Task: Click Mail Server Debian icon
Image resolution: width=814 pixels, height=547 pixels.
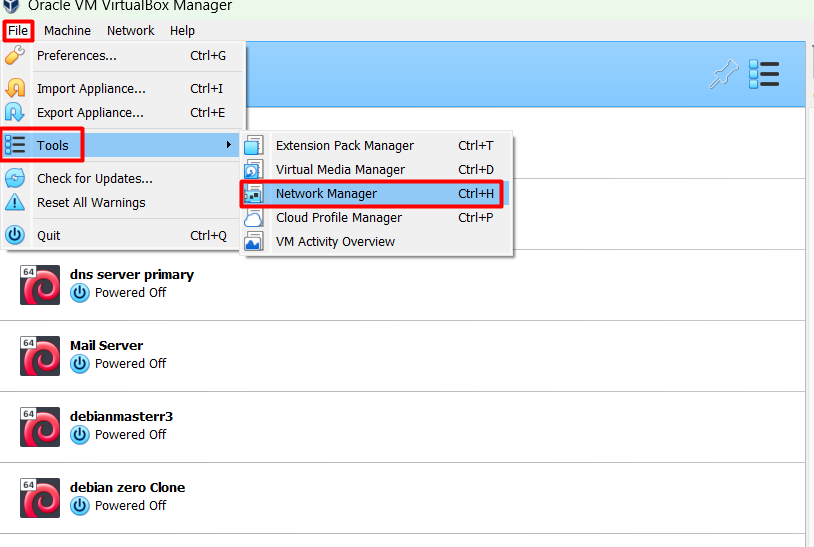Action: coord(40,356)
